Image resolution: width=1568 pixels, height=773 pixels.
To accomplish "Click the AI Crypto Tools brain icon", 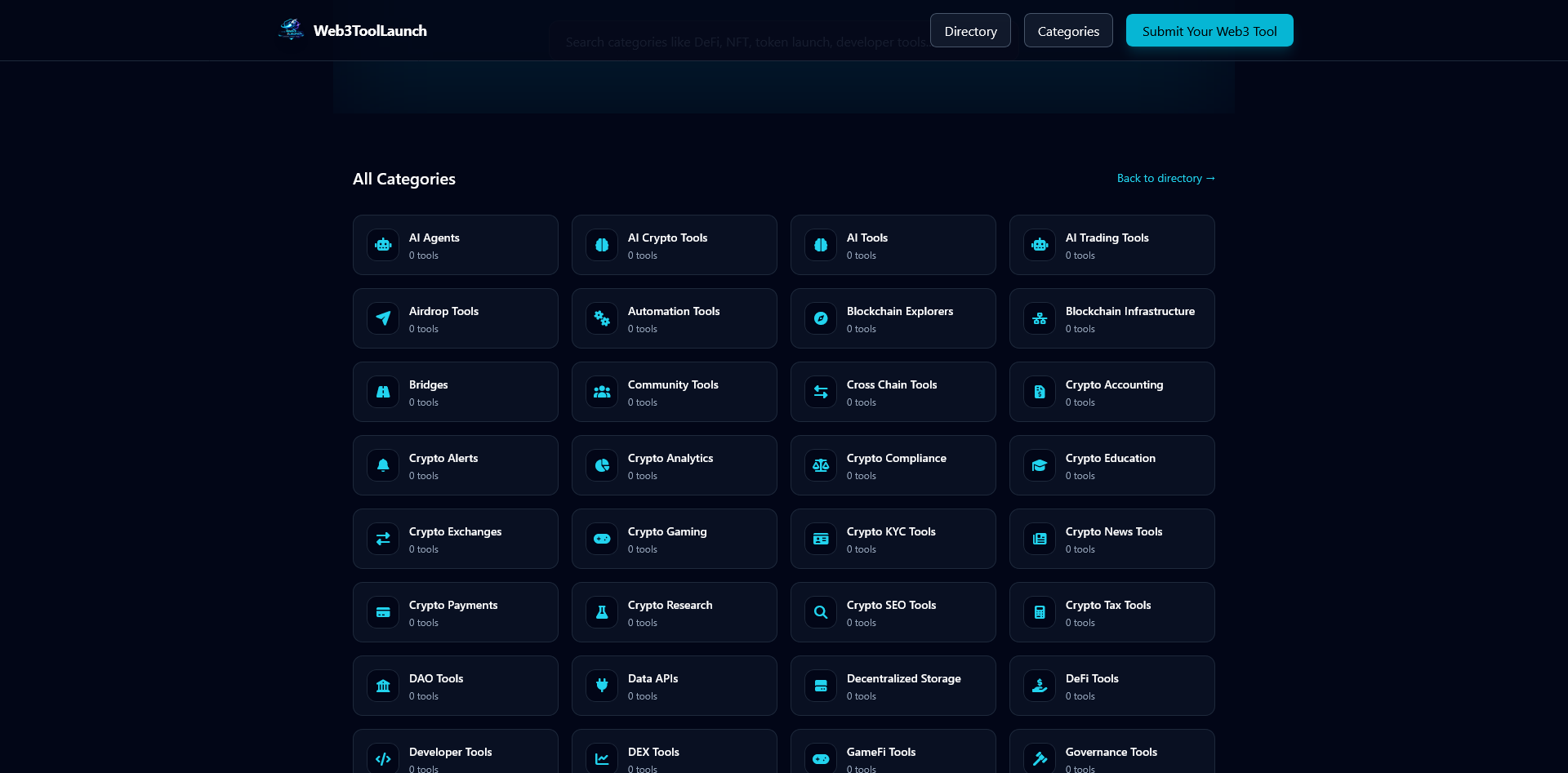I will point(602,245).
